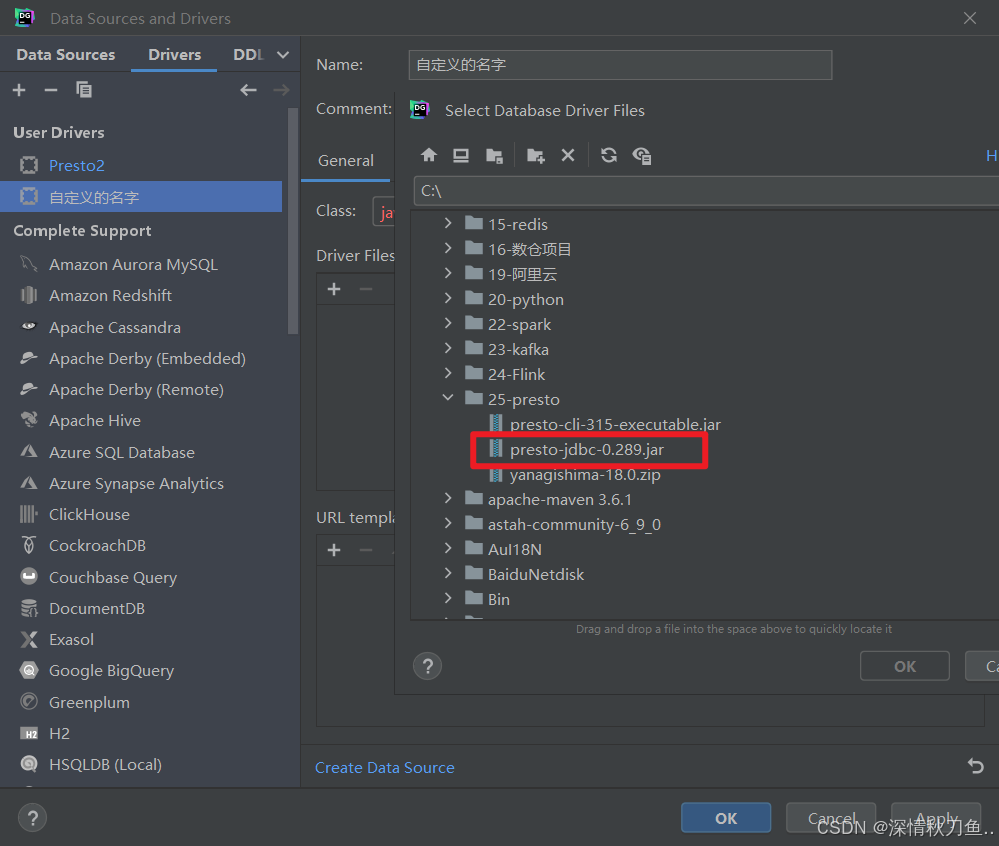Refresh the file tree
999x846 pixels.
point(608,155)
